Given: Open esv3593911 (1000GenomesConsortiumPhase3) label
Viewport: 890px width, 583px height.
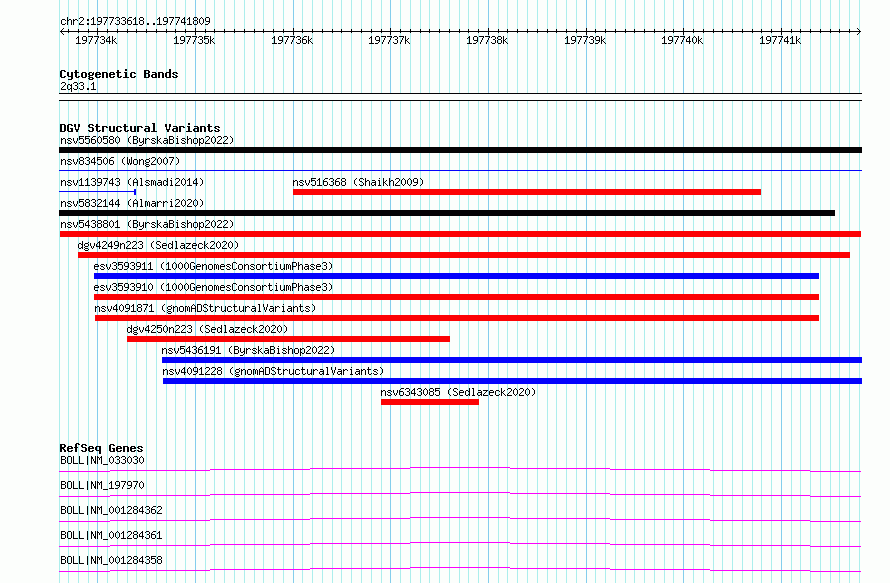Looking at the screenshot, I should click(213, 266).
